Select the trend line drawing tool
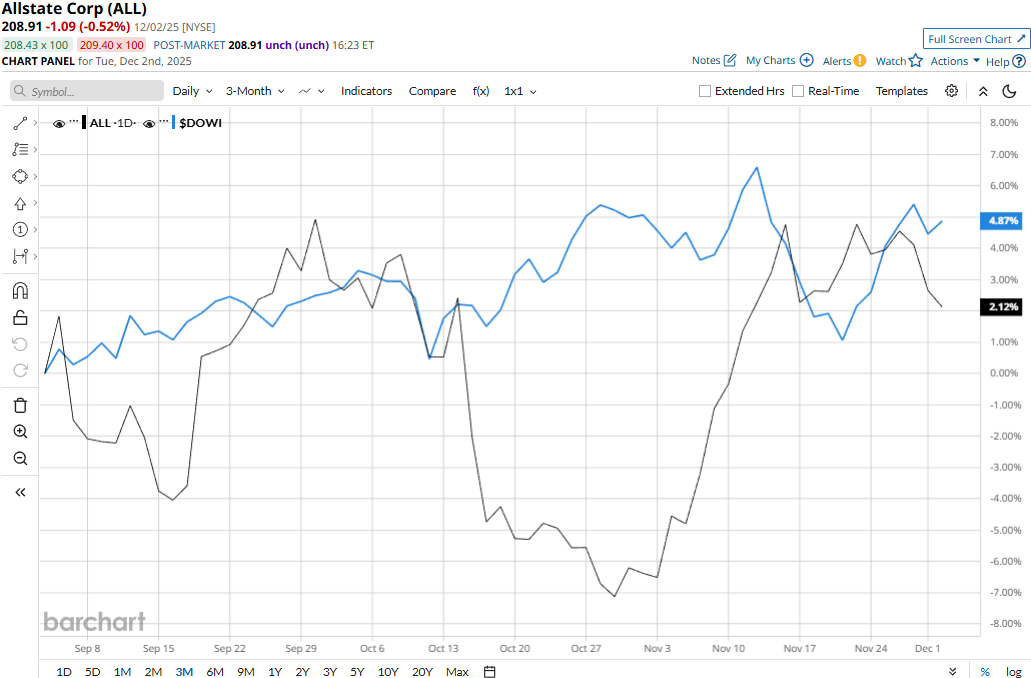Image resolution: width=1031 pixels, height=678 pixels. 20,123
